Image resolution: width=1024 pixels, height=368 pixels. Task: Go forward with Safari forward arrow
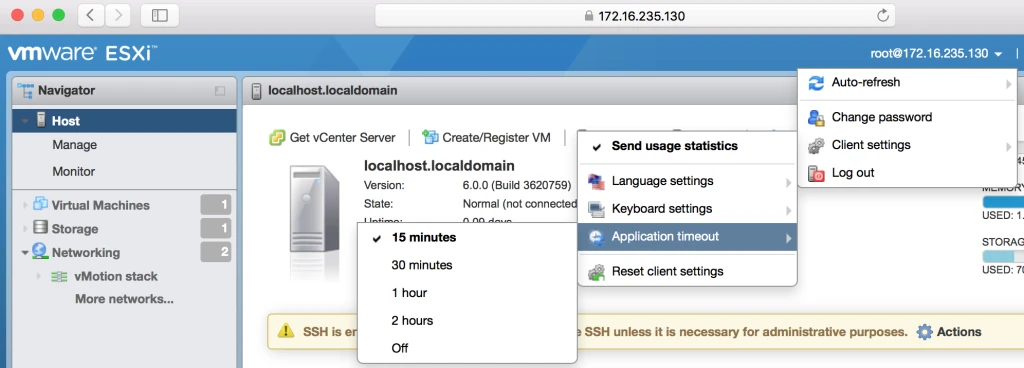coord(118,16)
